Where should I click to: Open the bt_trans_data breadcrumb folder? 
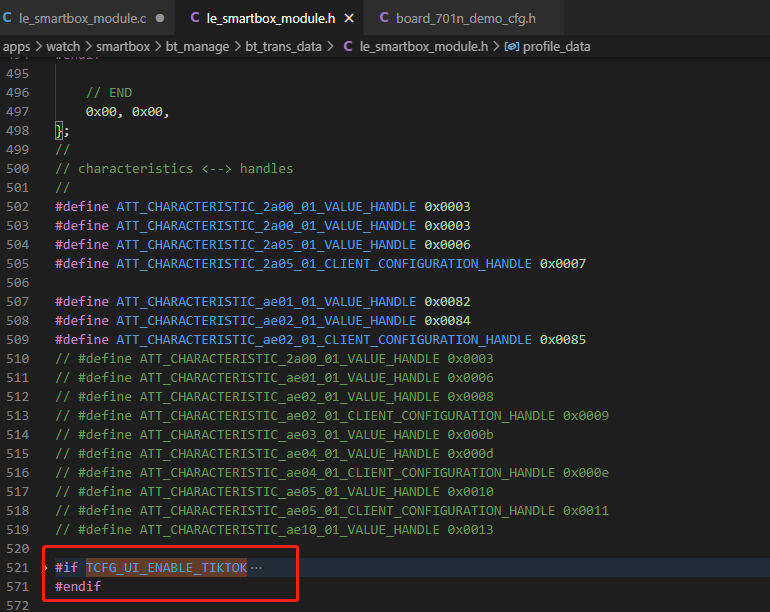(x=283, y=47)
